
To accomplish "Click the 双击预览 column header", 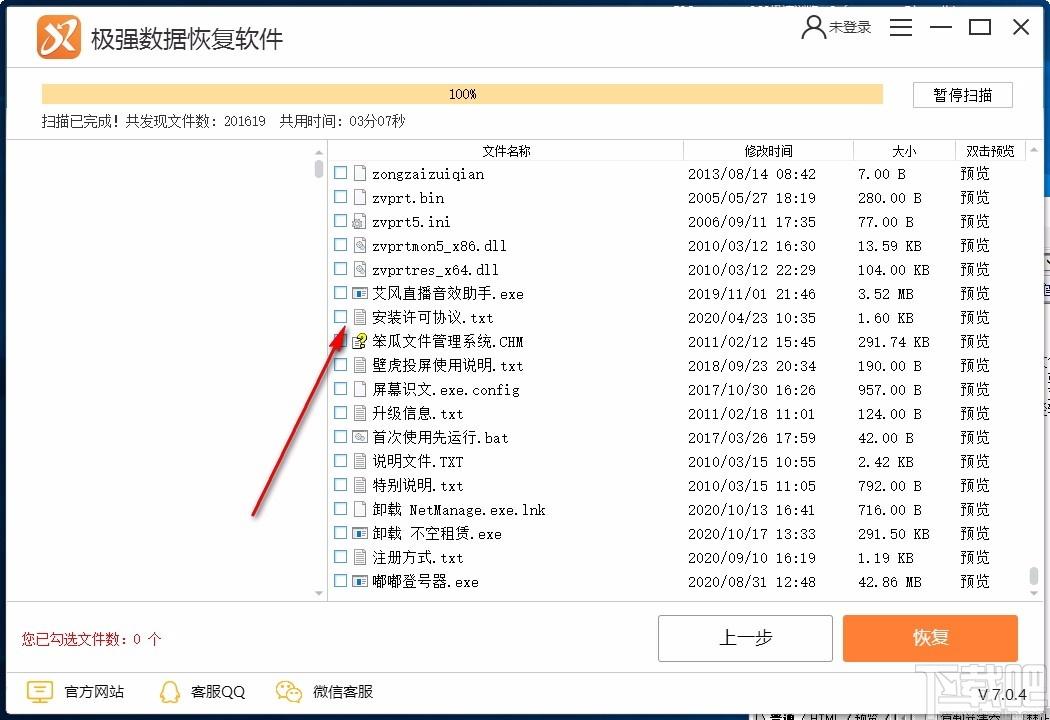I will click(990, 151).
